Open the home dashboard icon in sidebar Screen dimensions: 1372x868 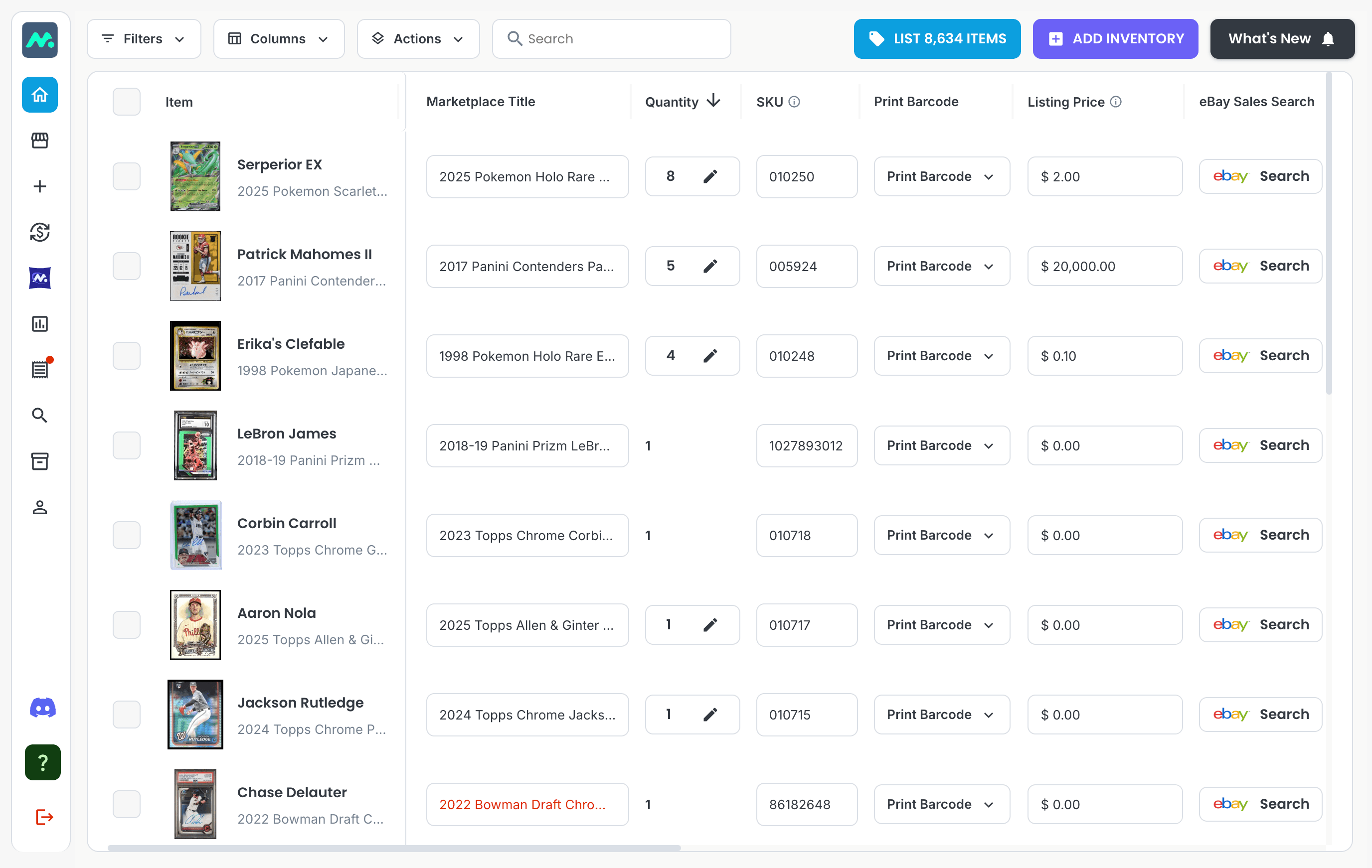pyautogui.click(x=40, y=95)
